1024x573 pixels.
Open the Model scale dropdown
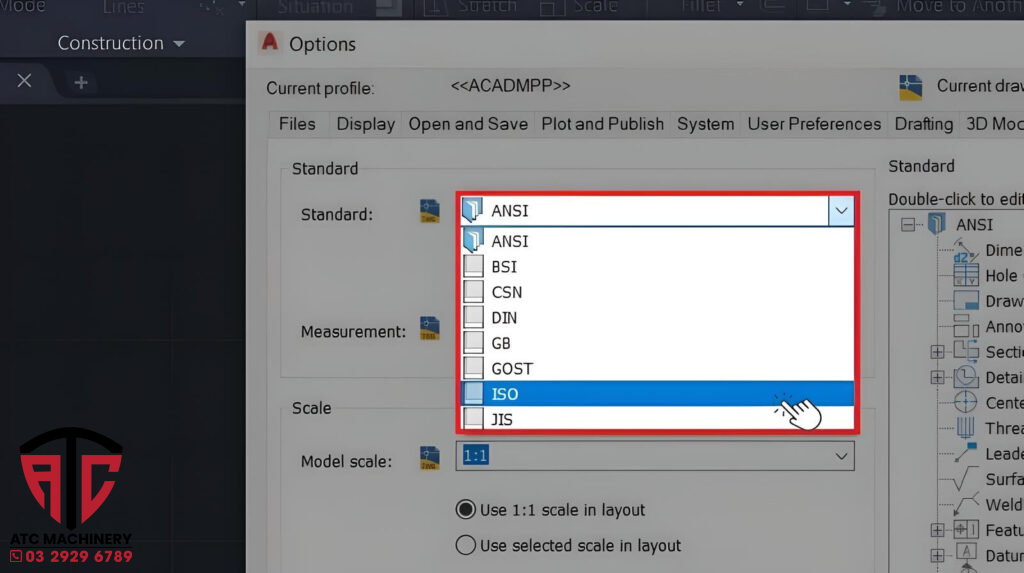[839, 457]
